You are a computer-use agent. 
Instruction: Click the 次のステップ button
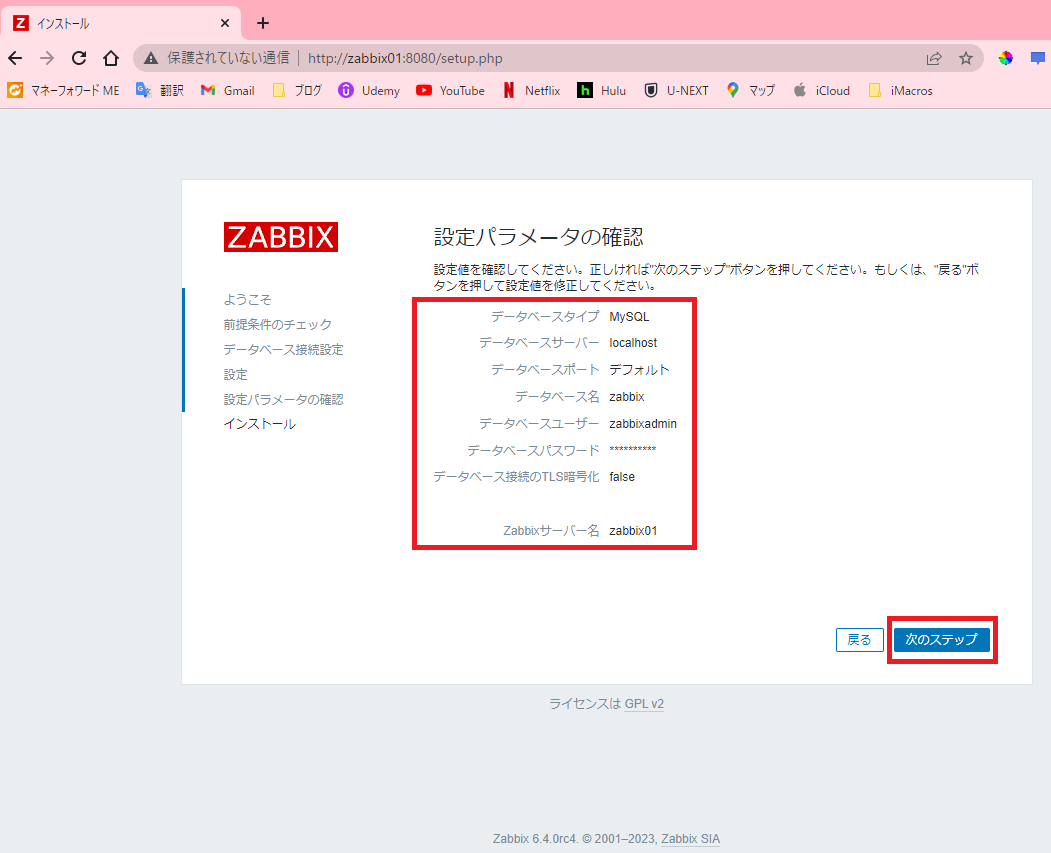tap(941, 639)
